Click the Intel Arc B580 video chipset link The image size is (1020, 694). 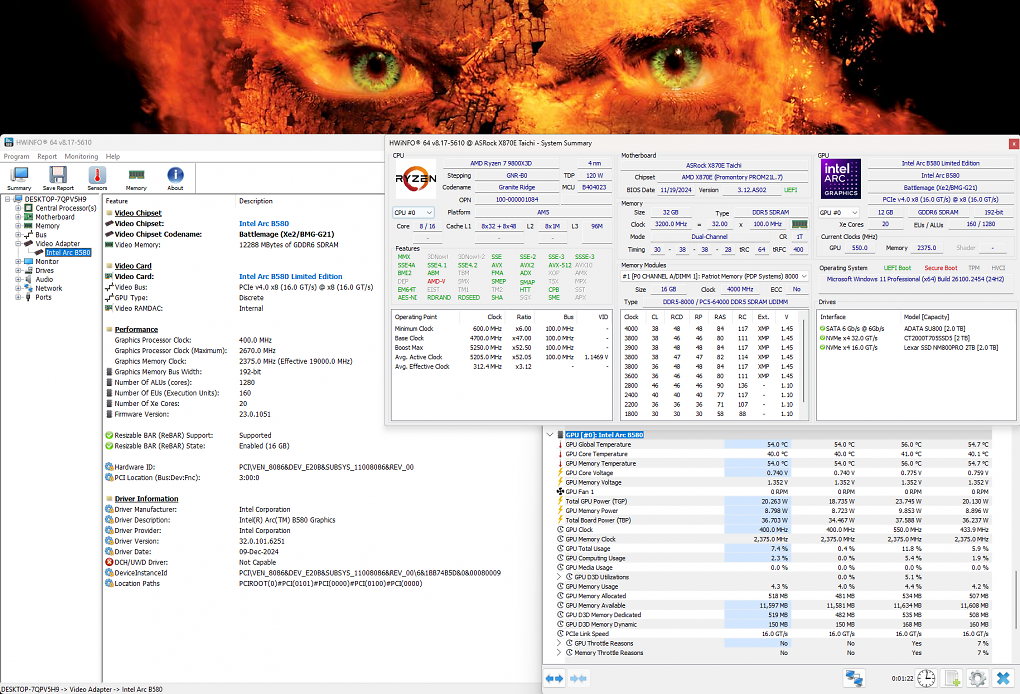coord(264,223)
